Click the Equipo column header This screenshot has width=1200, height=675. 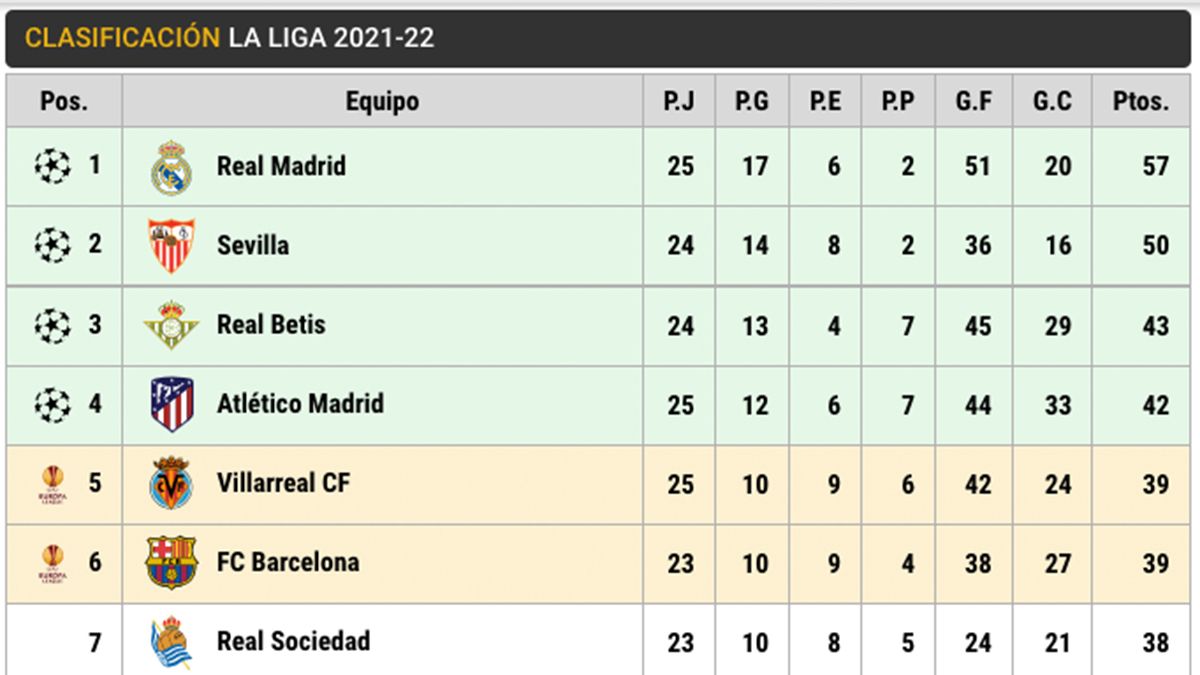[382, 101]
